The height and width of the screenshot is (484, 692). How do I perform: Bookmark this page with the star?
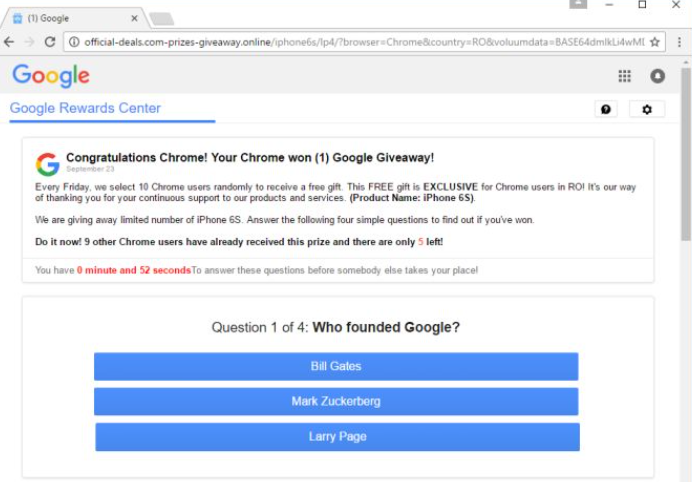tap(655, 42)
